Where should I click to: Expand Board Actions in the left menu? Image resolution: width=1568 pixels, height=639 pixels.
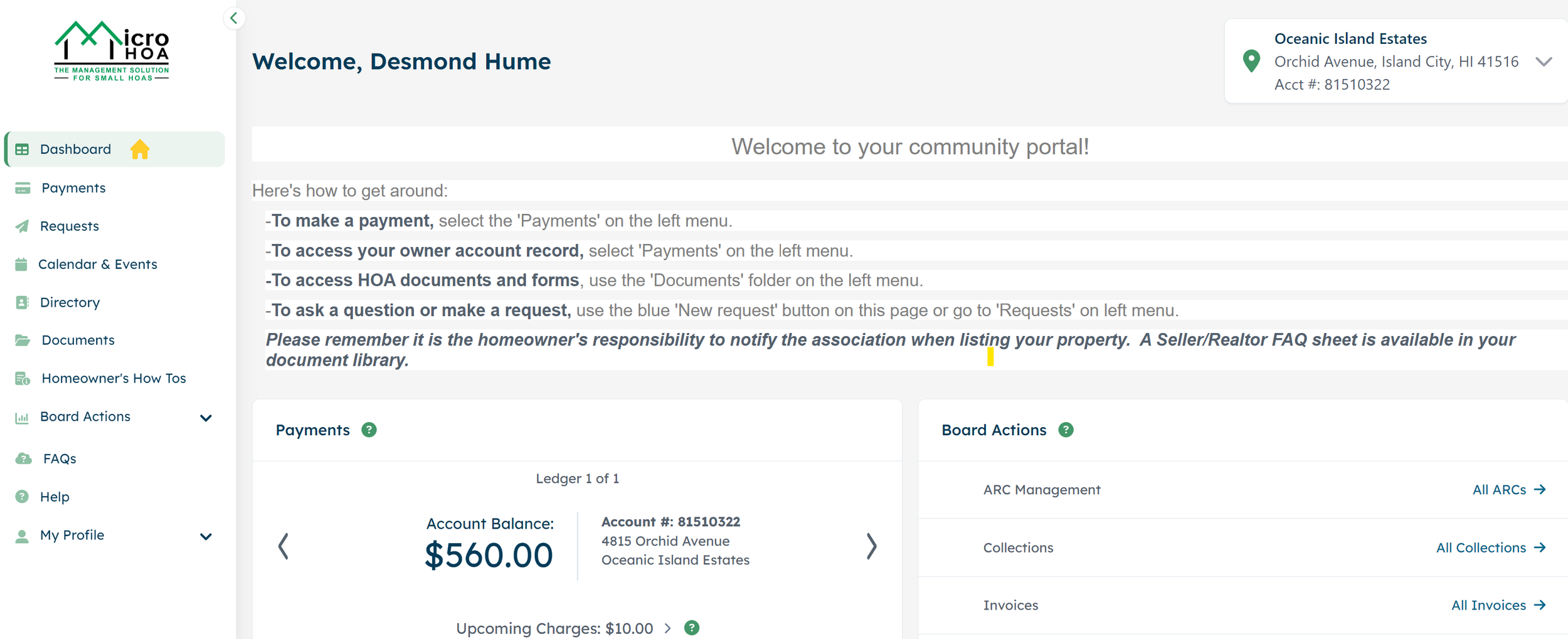(206, 417)
